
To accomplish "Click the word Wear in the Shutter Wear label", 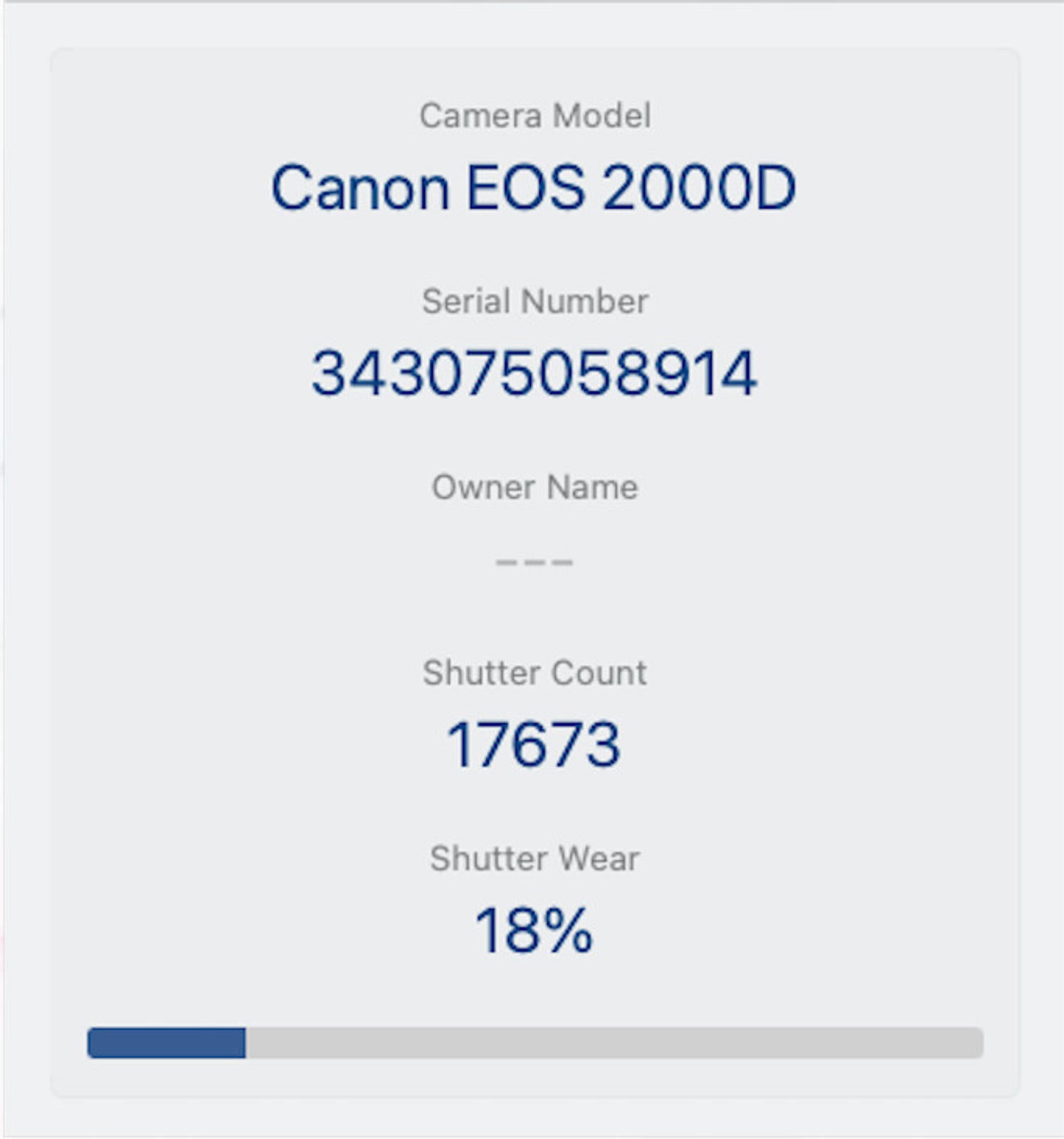I will 599,859.
